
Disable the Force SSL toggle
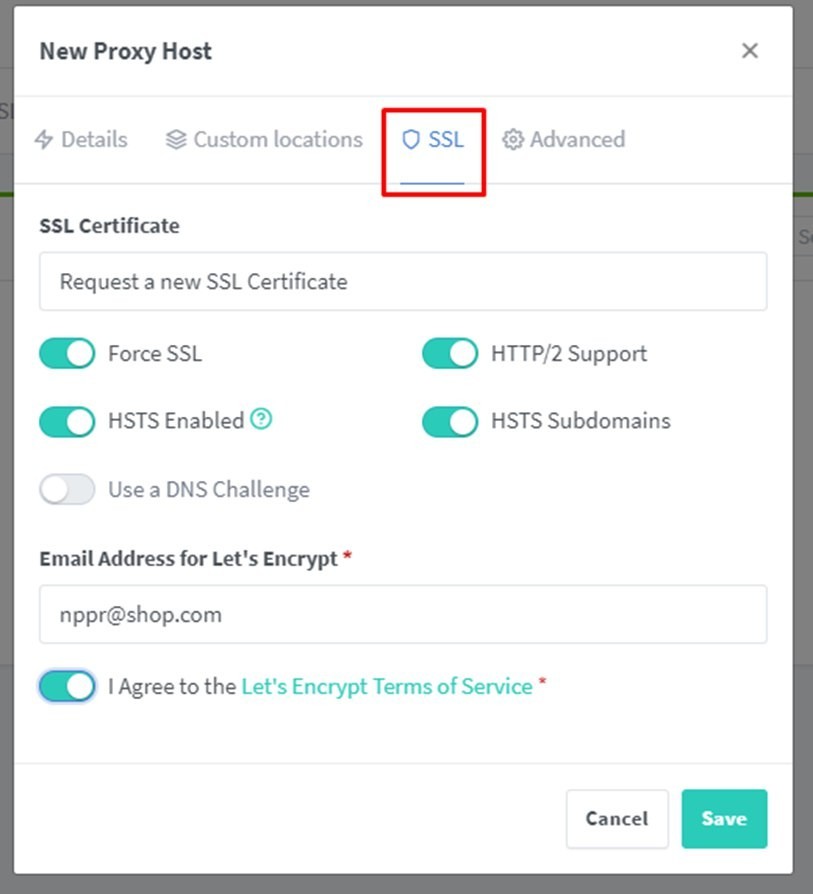tap(67, 353)
